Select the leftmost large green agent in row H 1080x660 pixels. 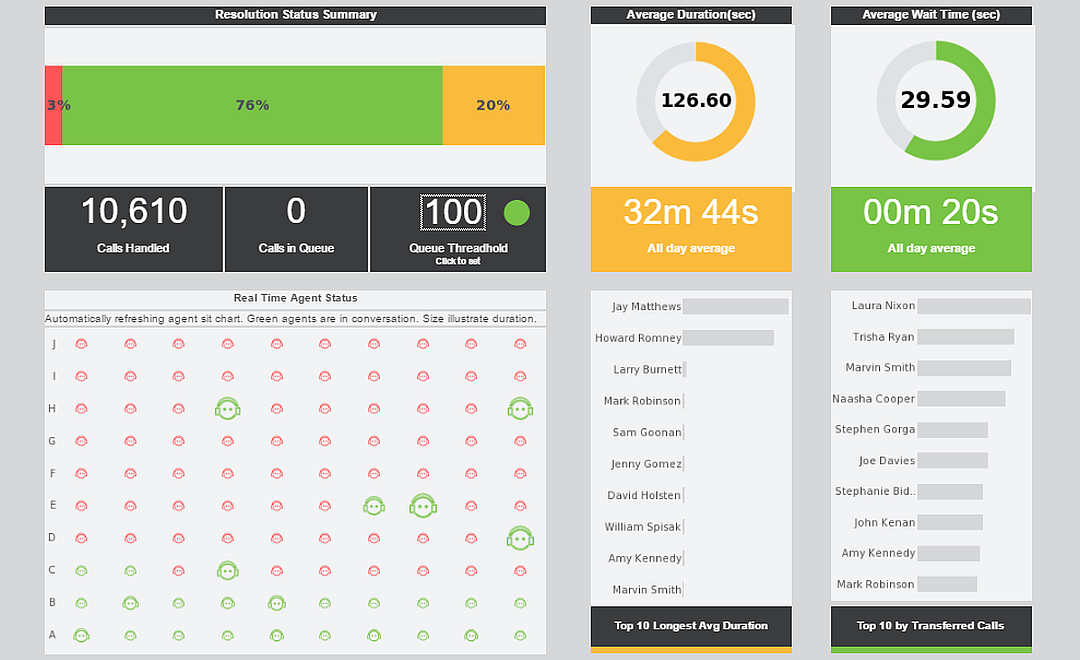point(227,409)
